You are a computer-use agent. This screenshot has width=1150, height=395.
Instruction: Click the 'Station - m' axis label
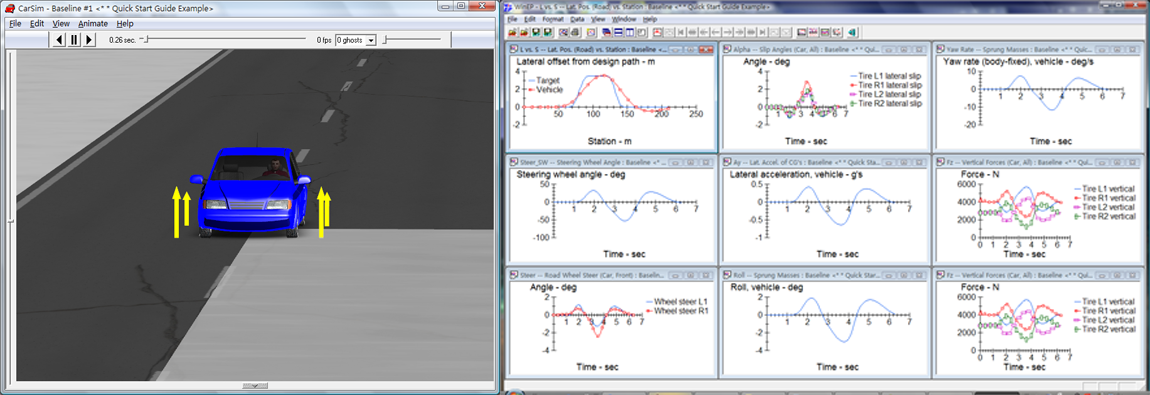tap(609, 141)
